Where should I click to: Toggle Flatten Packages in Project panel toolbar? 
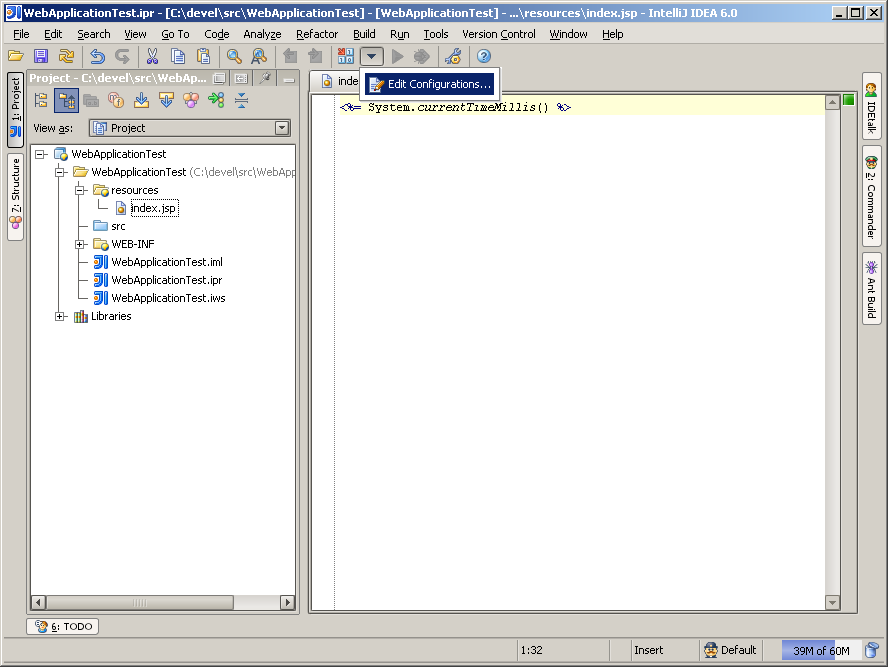pos(41,101)
